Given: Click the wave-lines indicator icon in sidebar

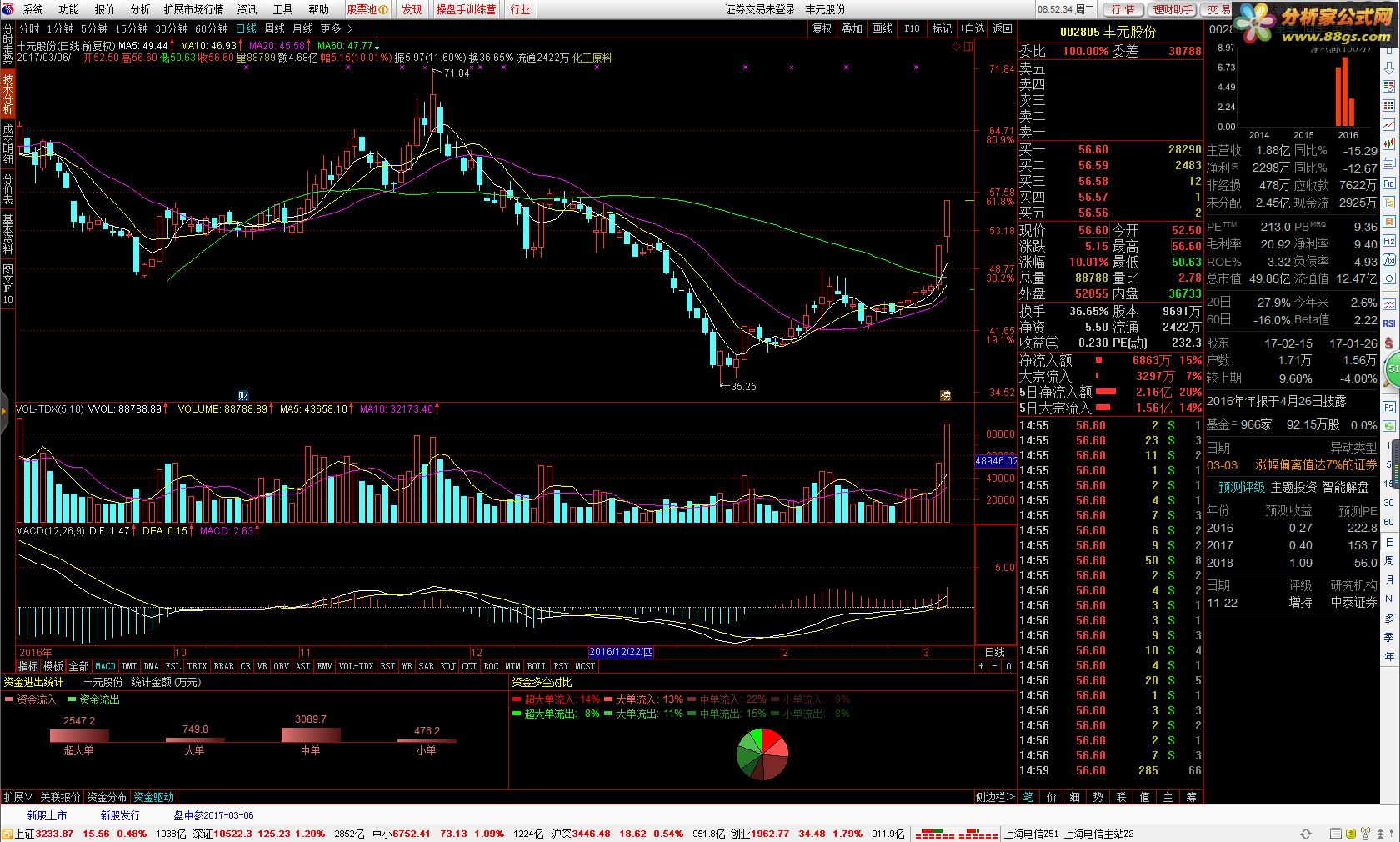Looking at the screenshot, I should (x=1388, y=304).
